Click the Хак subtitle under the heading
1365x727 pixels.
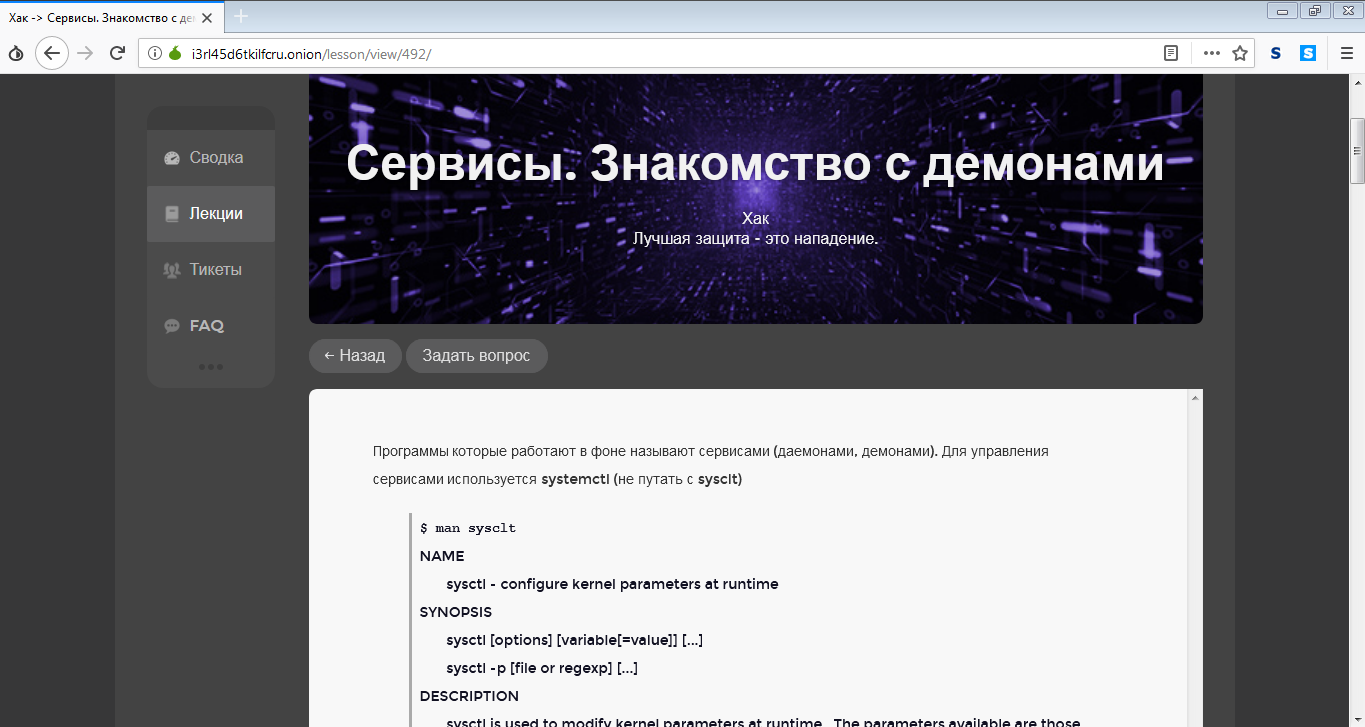coord(755,218)
